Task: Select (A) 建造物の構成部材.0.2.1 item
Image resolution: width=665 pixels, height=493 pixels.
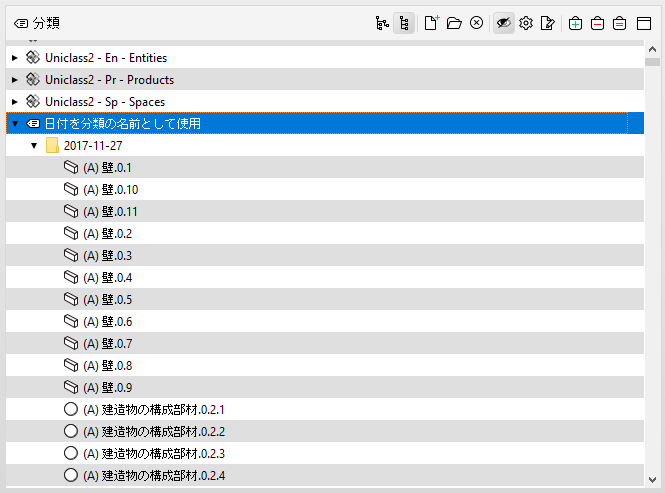Action: point(325,410)
